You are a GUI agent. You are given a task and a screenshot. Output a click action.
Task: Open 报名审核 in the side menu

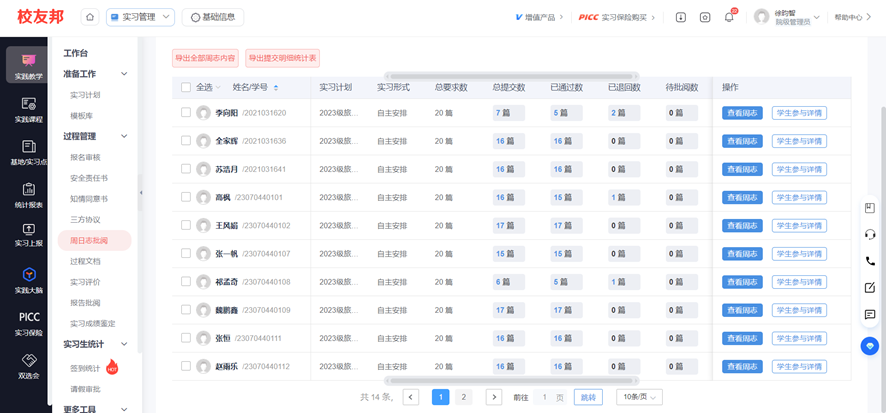(x=85, y=157)
